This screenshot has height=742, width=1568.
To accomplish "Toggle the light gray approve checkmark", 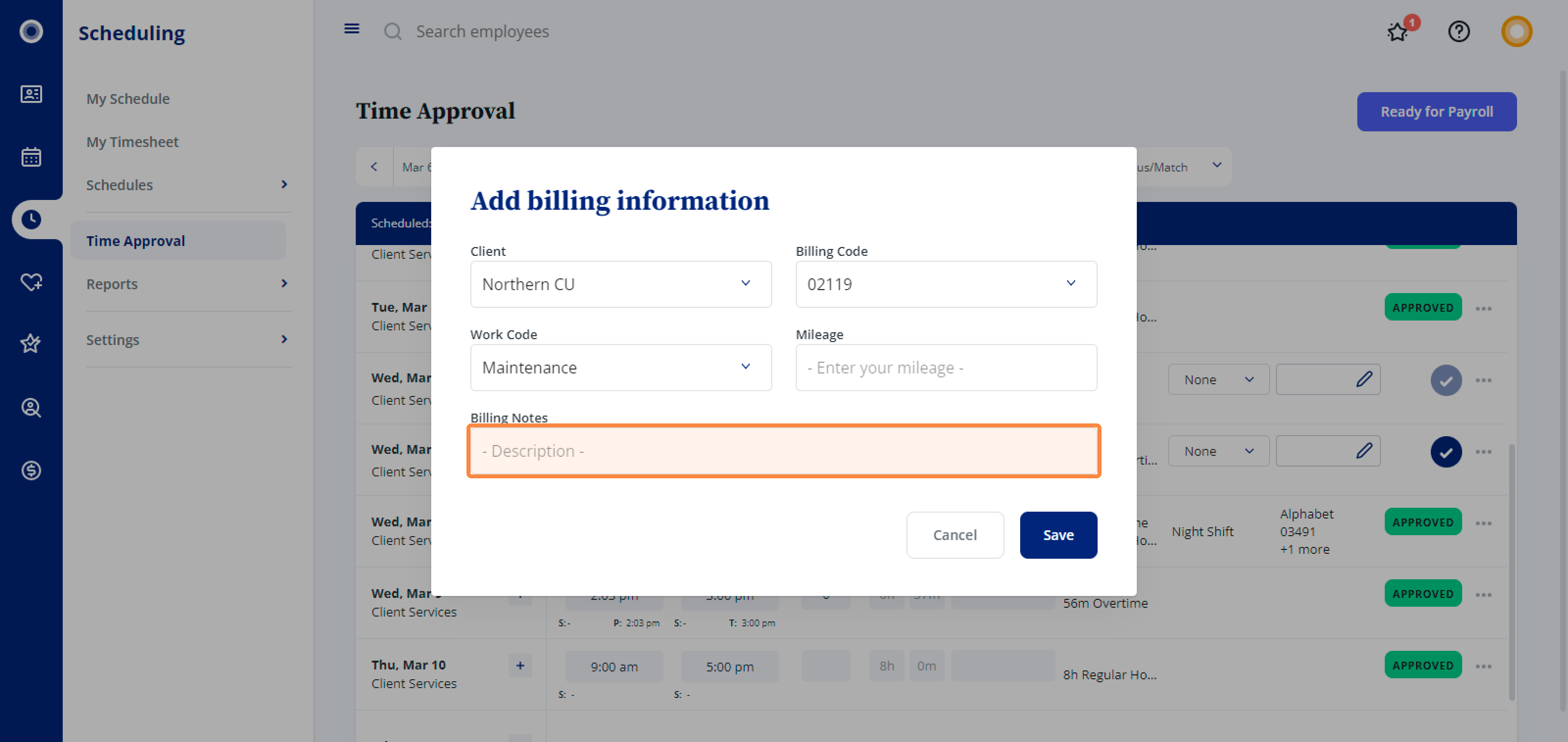I will click(1445, 380).
